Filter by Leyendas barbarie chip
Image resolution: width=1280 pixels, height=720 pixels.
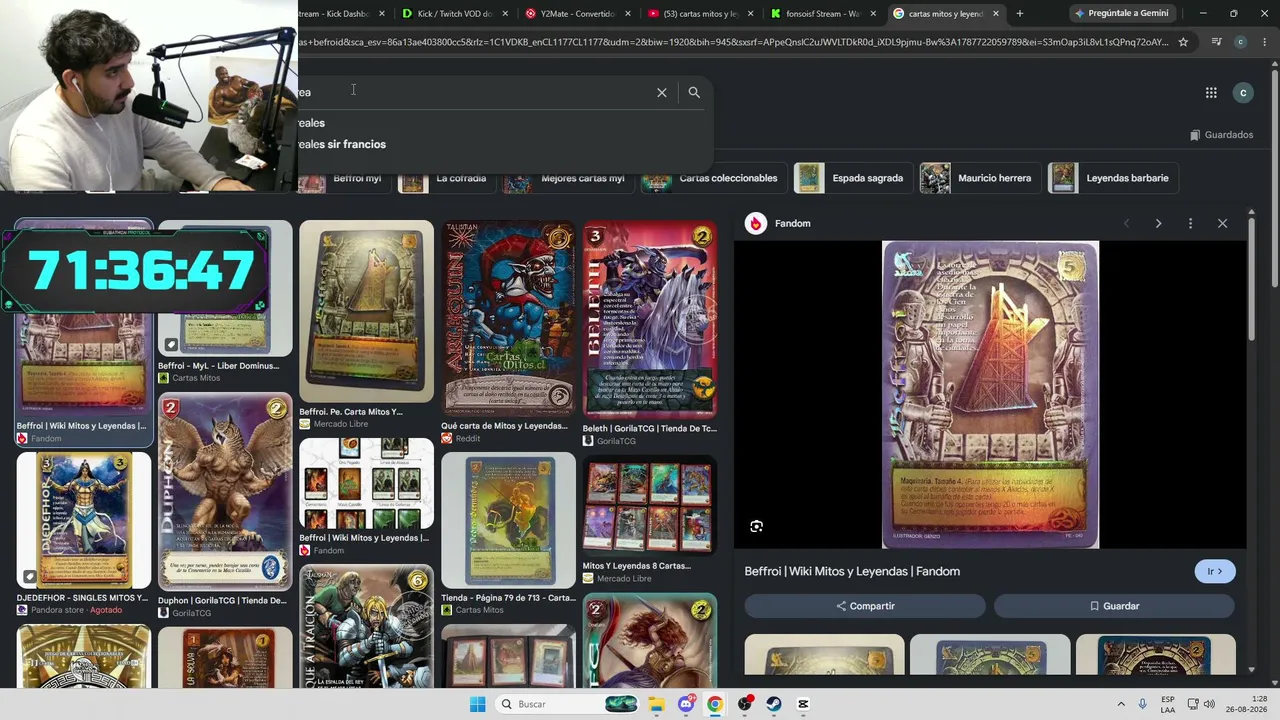tap(1112, 179)
